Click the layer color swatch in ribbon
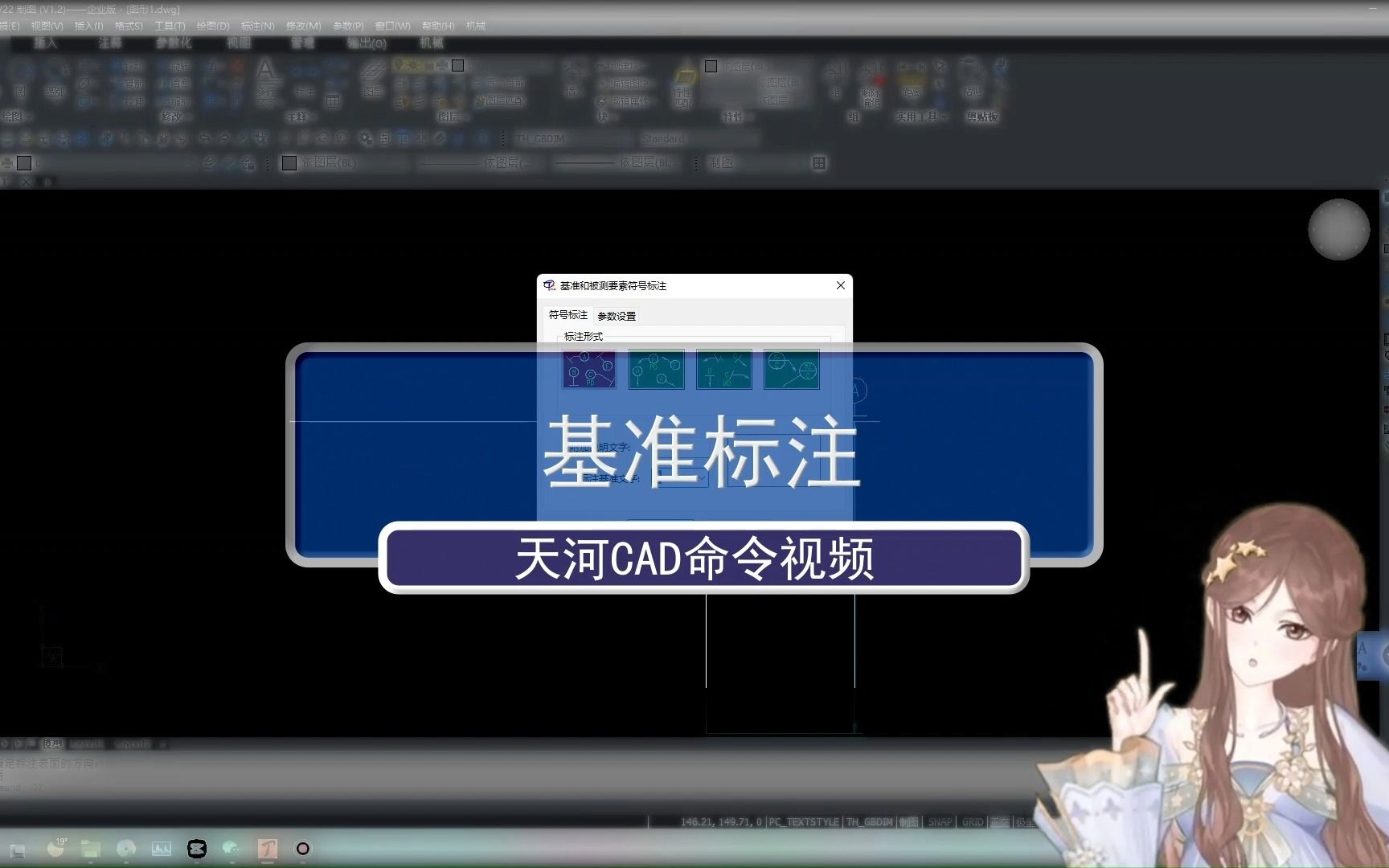 [x=457, y=66]
